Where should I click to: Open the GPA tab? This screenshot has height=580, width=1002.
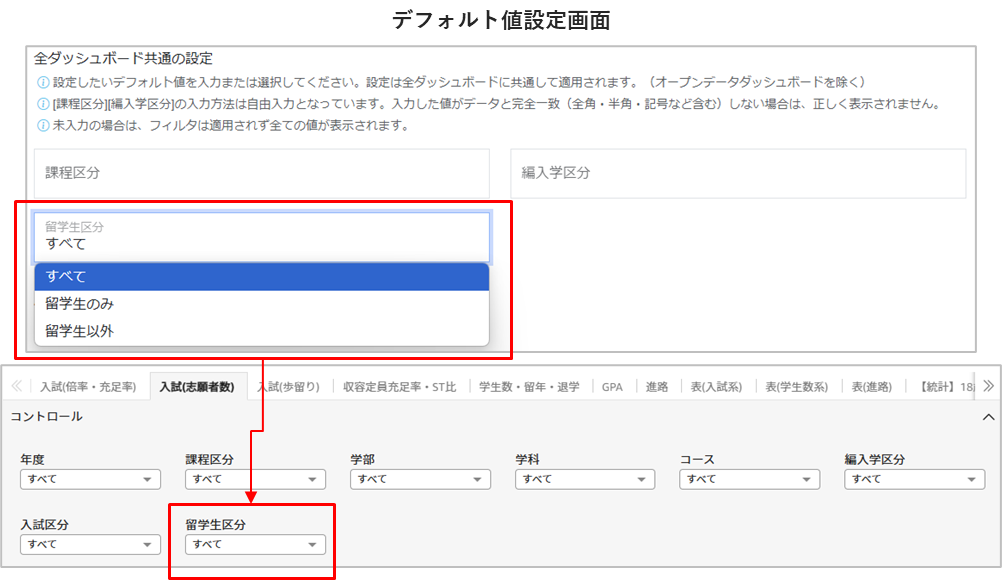[612, 387]
